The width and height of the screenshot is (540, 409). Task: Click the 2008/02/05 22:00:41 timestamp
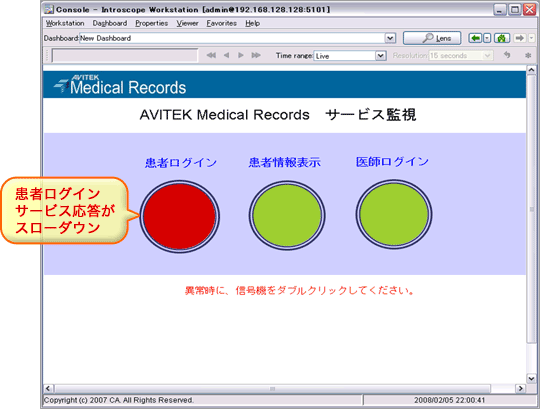[449, 400]
